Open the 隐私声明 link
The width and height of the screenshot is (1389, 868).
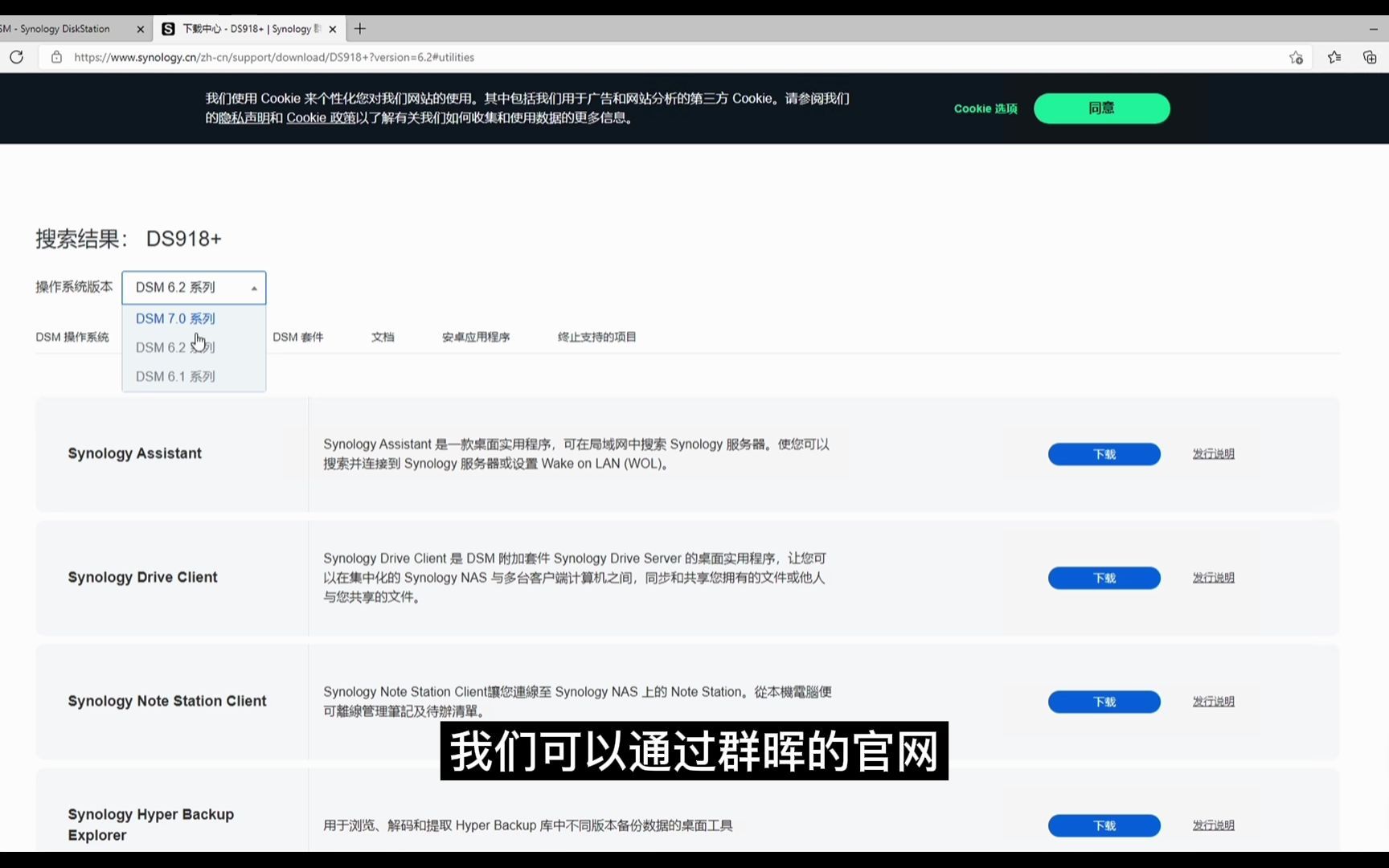pos(244,118)
